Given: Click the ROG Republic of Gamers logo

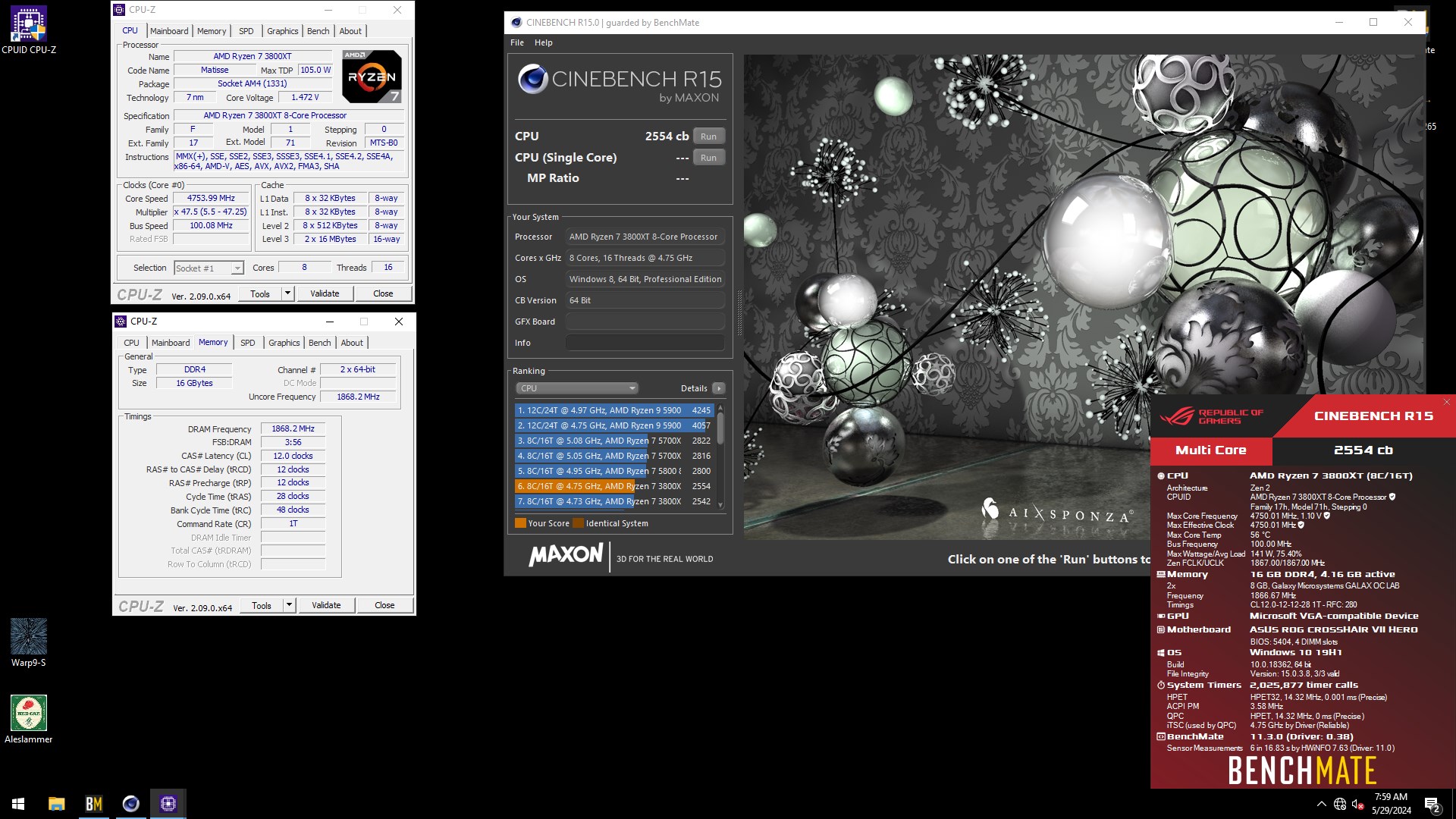Looking at the screenshot, I should coord(1212,416).
